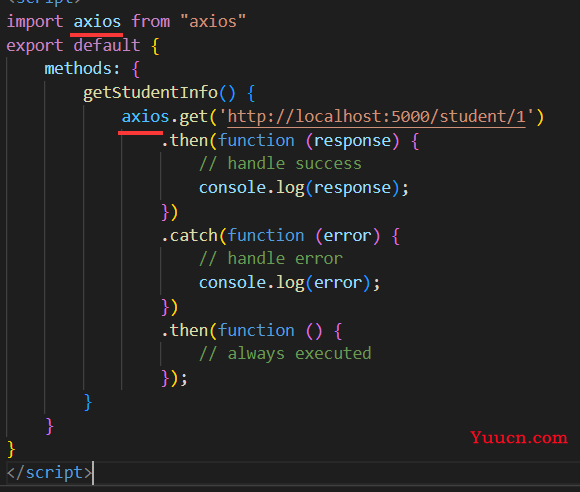Click the 'console.log(error);' statement
Screen dimensions: 580x492
289,283
